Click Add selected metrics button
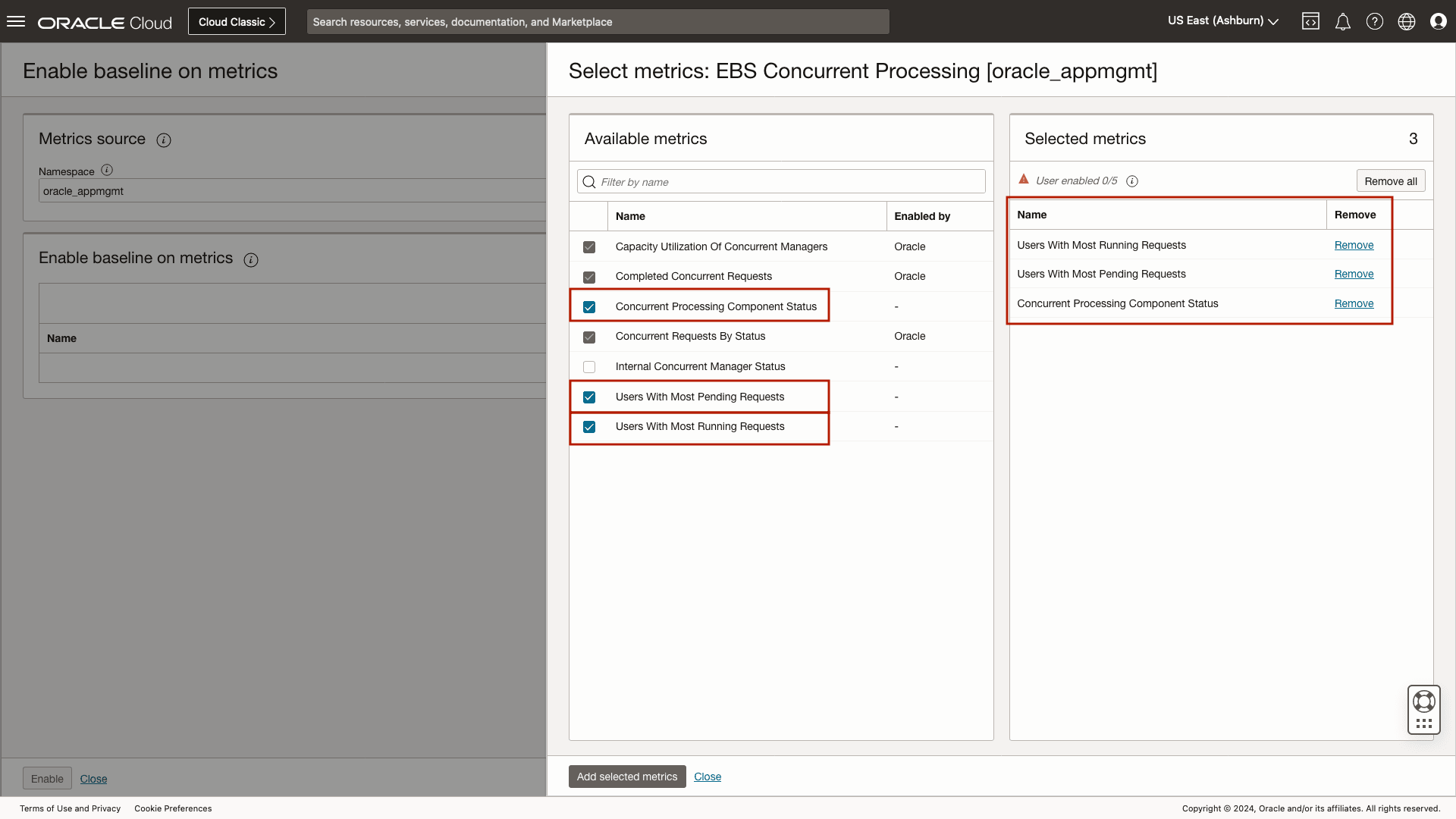 click(x=626, y=777)
